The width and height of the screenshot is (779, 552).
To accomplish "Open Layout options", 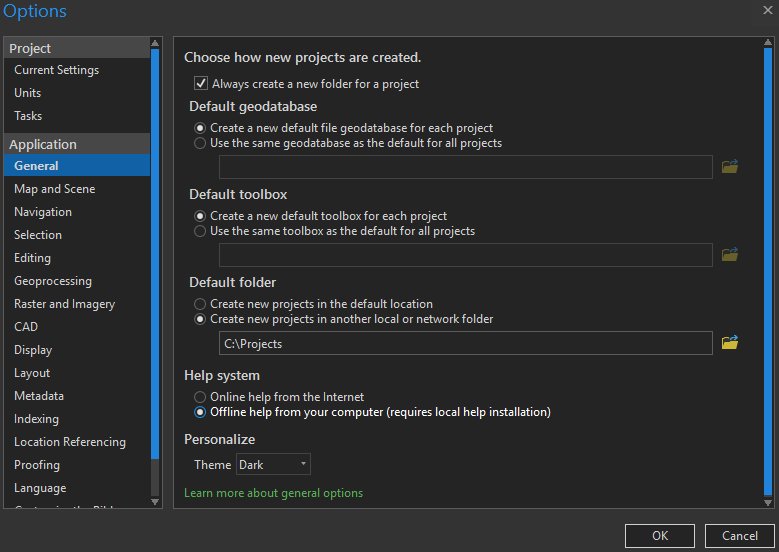I will pos(77,373).
